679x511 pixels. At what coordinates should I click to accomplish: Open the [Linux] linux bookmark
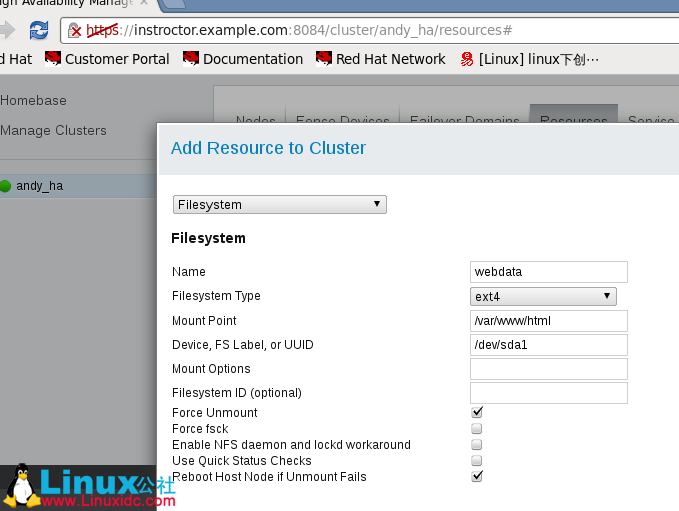[x=529, y=59]
